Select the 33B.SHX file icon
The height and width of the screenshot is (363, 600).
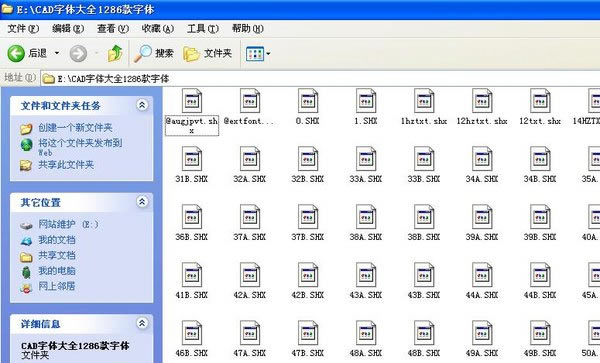tap(424, 159)
